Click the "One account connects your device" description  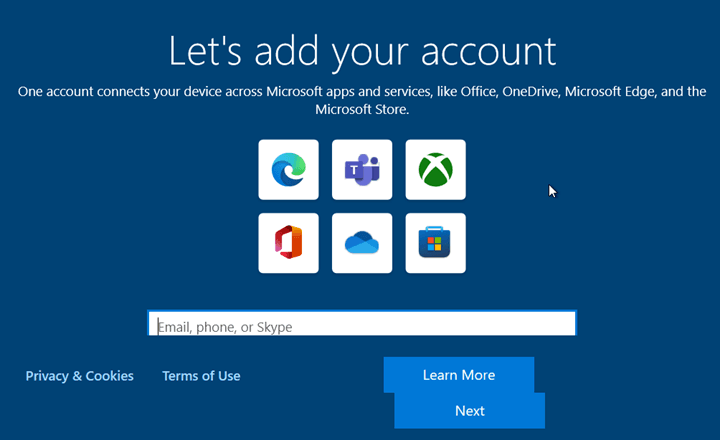362,100
